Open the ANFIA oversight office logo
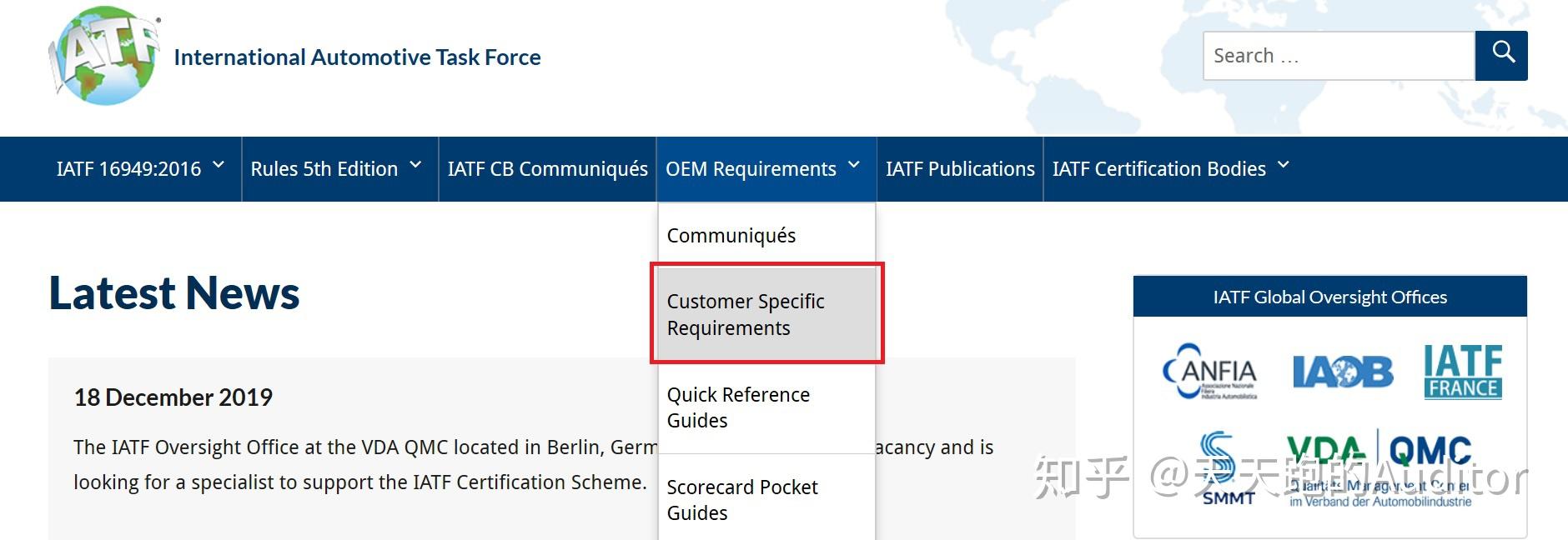Viewport: 1568px width, 540px height. point(1210,372)
